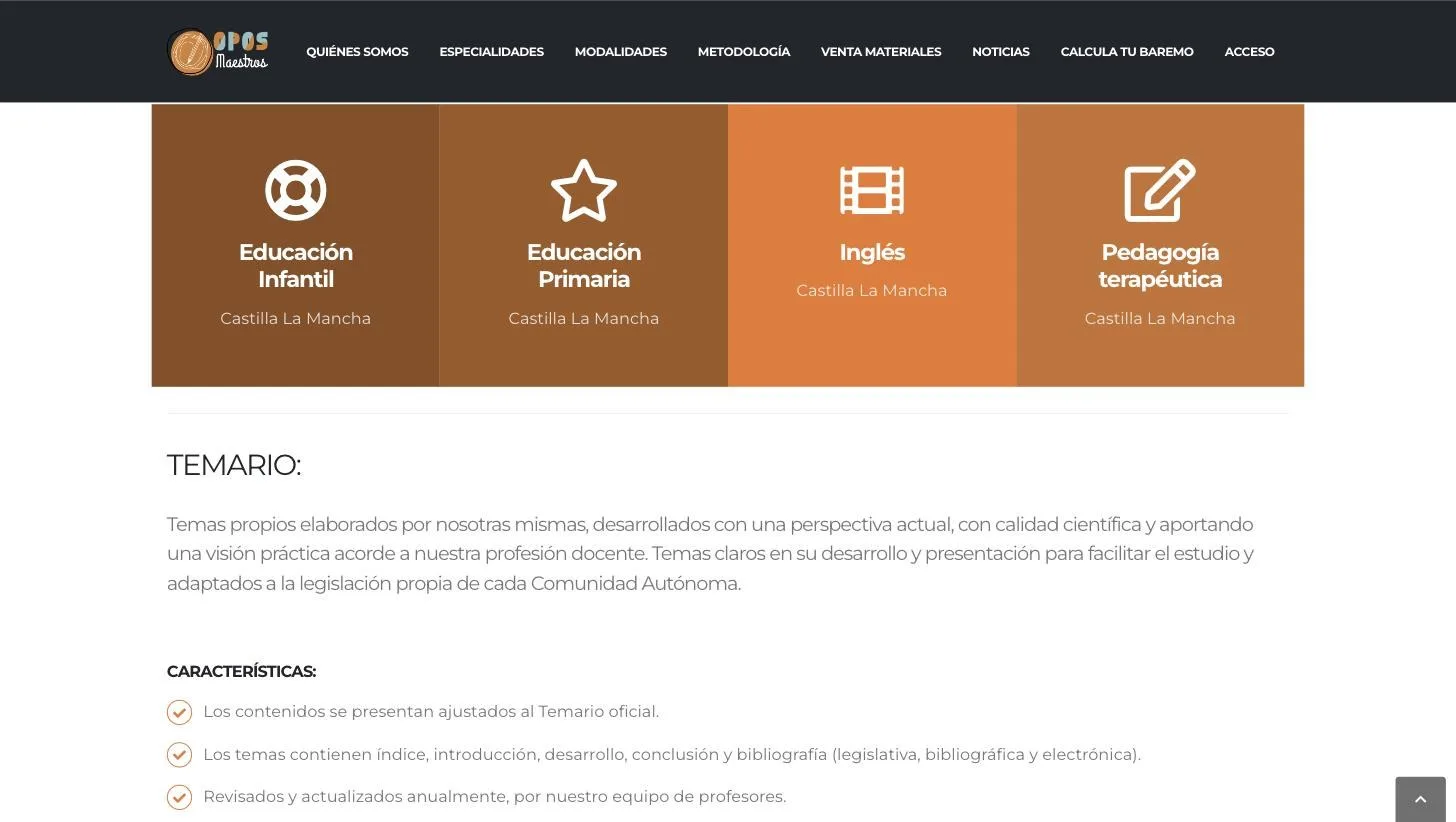Screen dimensions: 1456x822
Task: Click the checkmark icon beside 'Revisados y actualizados anualmente'
Action: [x=179, y=797]
